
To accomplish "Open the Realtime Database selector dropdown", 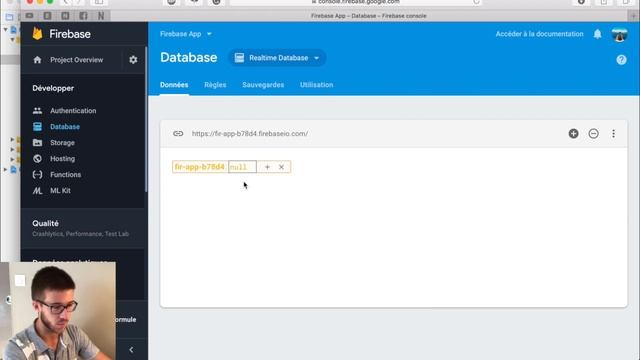I will [x=277, y=58].
